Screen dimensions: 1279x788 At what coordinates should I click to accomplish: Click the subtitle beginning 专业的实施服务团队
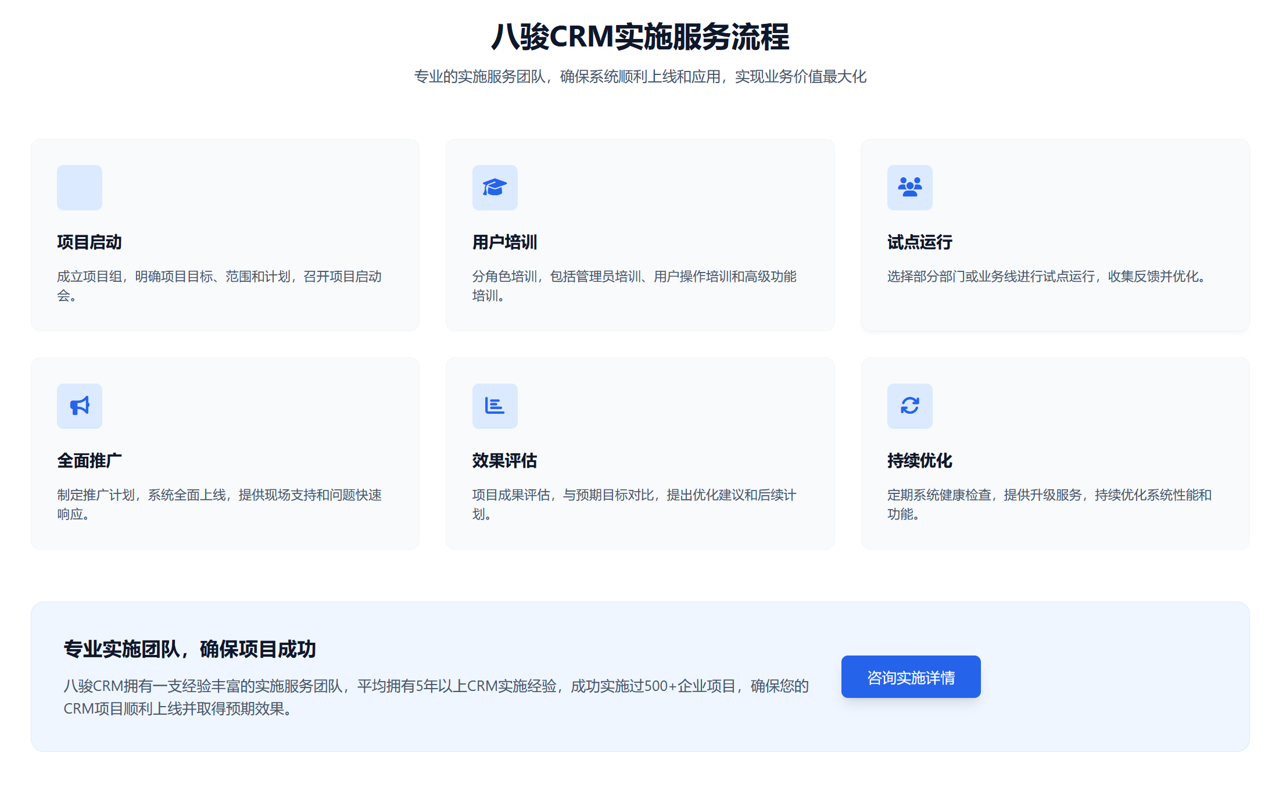coord(639,76)
